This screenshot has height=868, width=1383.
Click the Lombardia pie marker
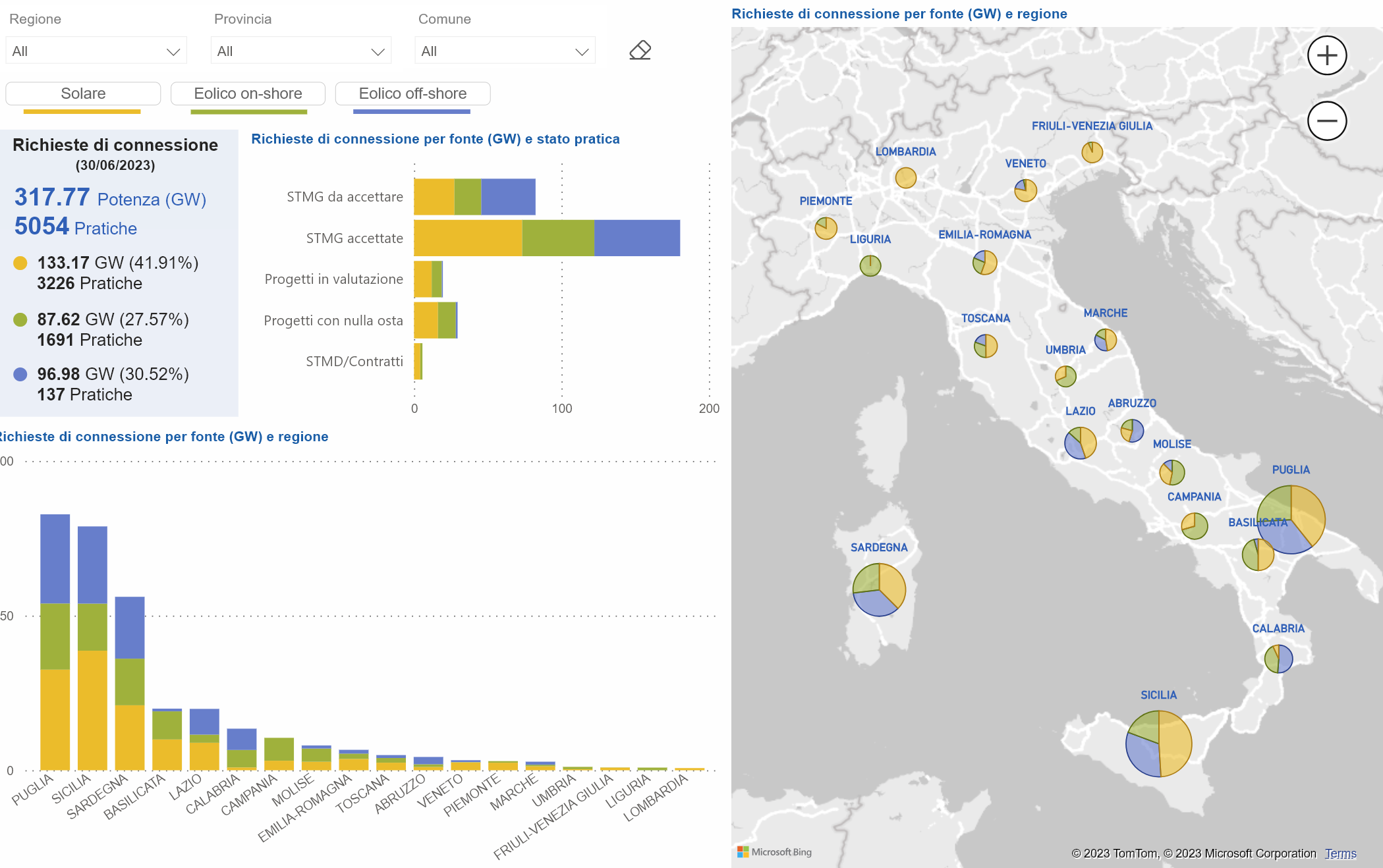click(x=905, y=178)
